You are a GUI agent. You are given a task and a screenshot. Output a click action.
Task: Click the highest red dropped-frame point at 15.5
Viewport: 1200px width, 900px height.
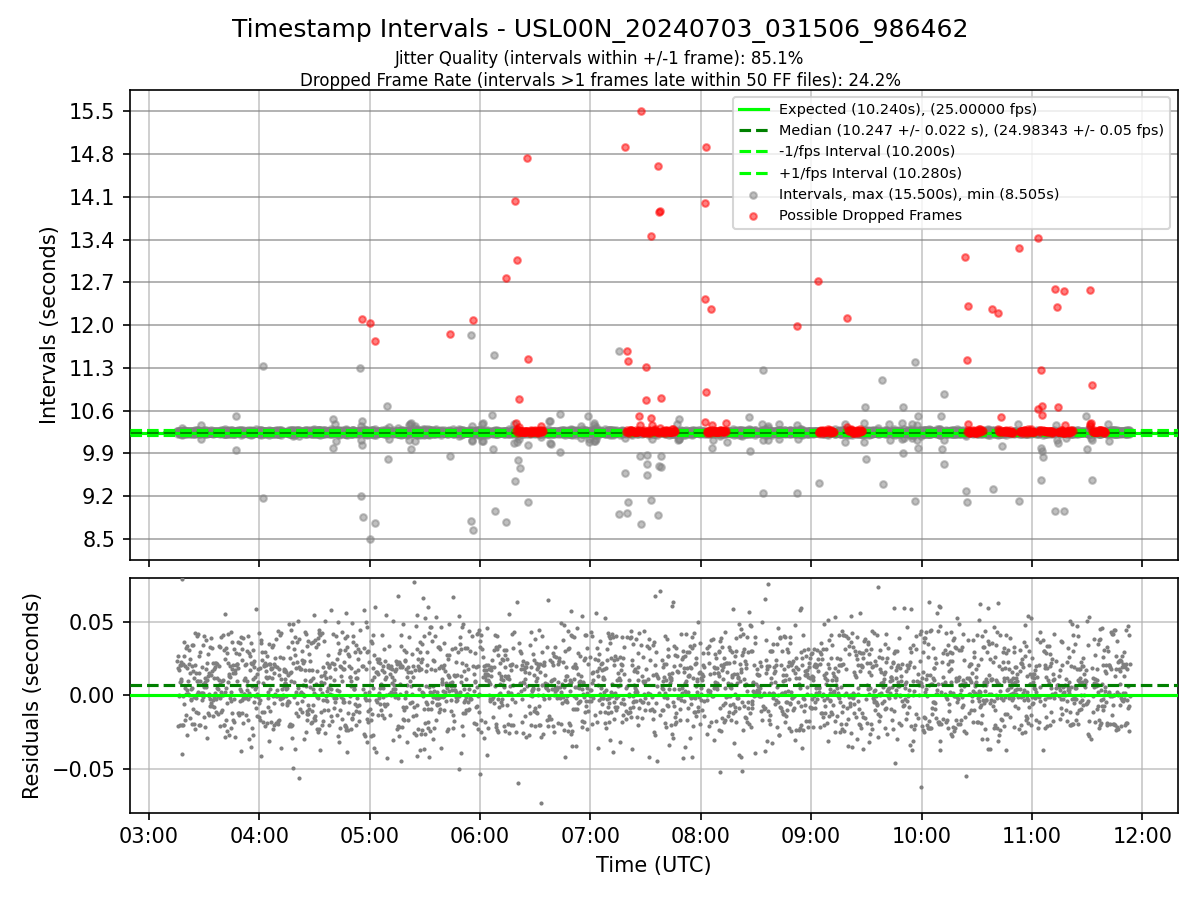coord(641,111)
